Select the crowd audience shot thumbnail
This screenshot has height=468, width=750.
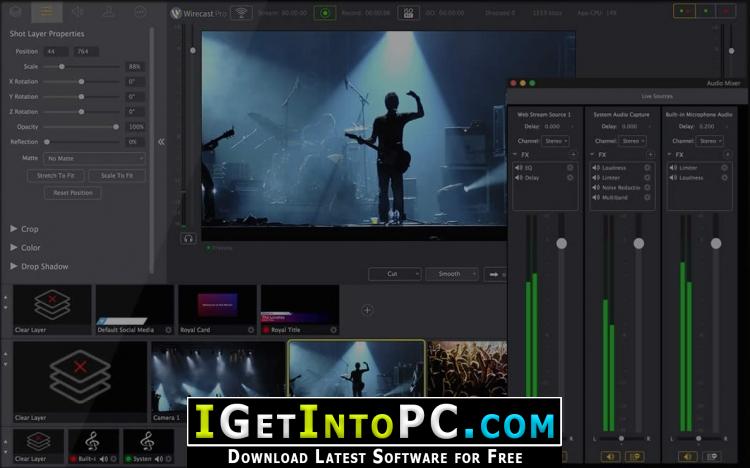[467, 368]
